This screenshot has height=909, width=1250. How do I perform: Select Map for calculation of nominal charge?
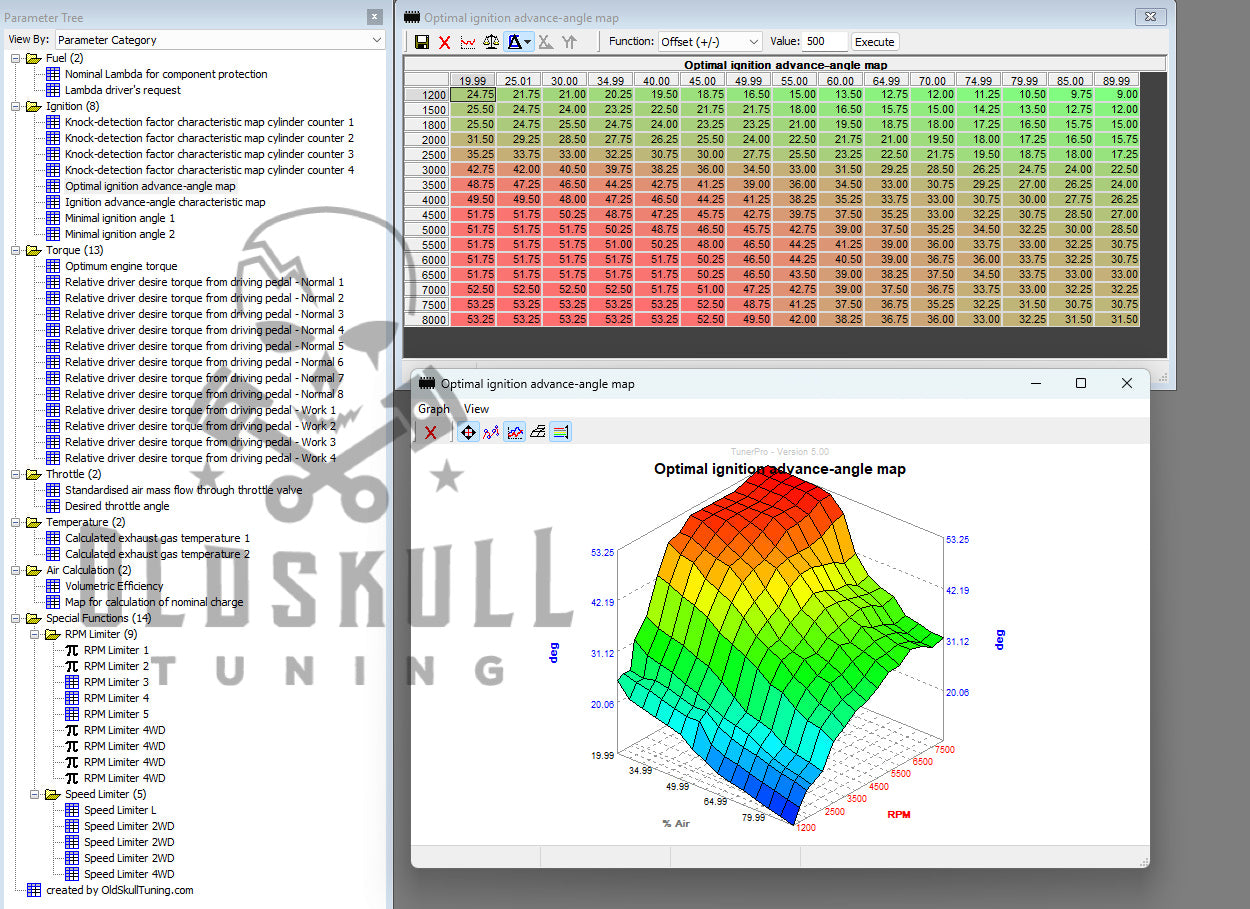coord(154,602)
